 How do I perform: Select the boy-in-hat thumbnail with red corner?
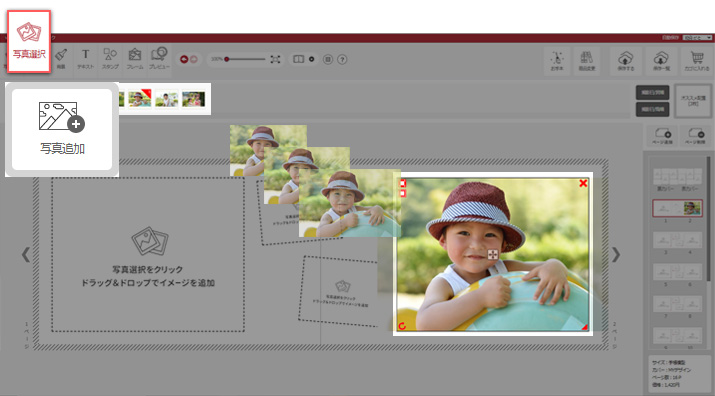140,99
